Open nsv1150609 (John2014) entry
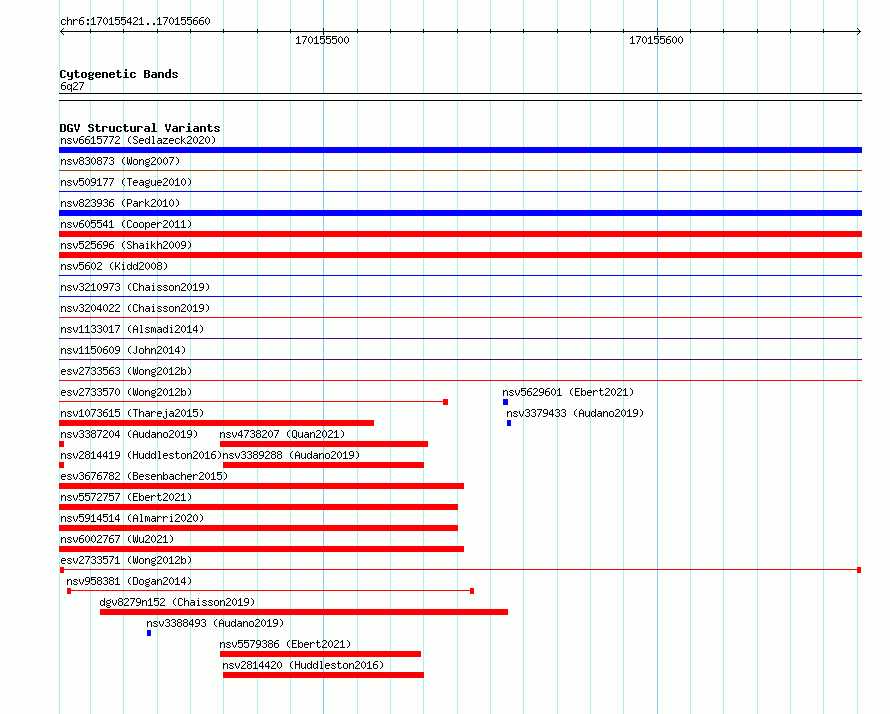Image resolution: width=890 pixels, height=714 pixels. 123,350
